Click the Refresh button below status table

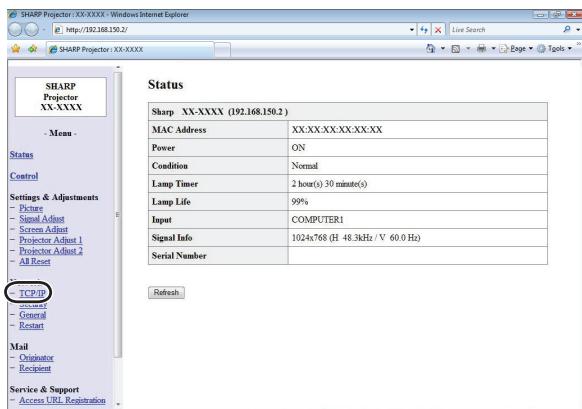(166, 292)
